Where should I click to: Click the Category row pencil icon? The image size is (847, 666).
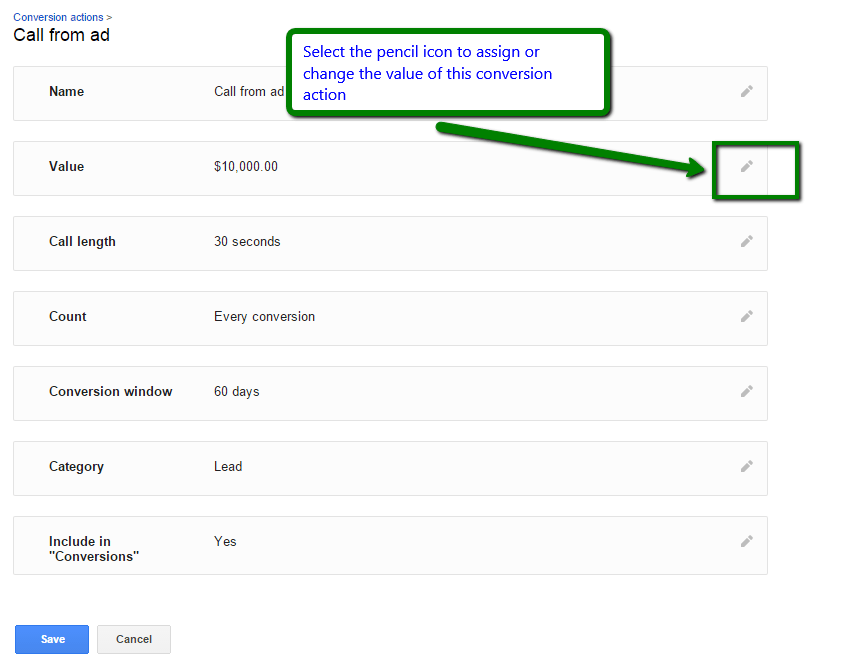(x=746, y=466)
